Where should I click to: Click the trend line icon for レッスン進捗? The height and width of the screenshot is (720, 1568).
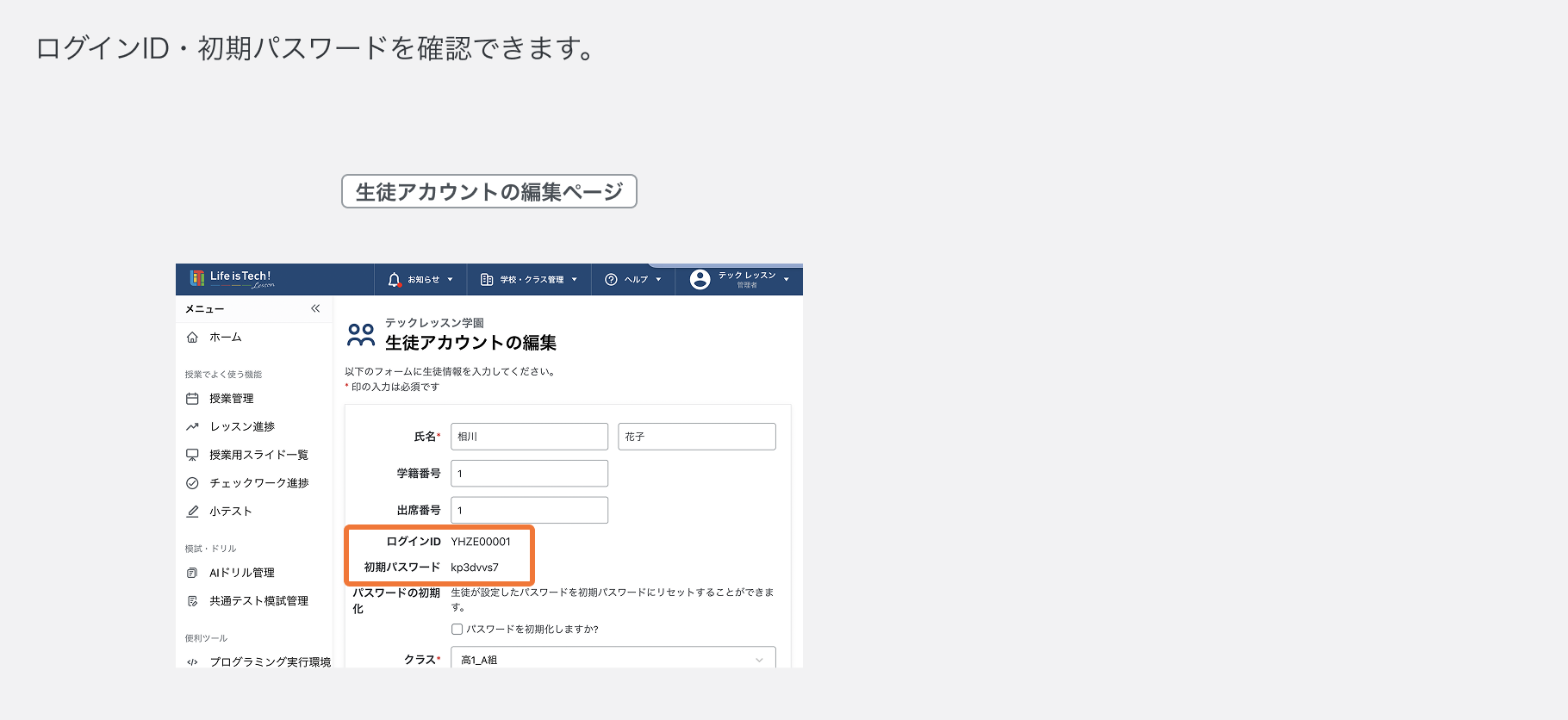(x=192, y=427)
